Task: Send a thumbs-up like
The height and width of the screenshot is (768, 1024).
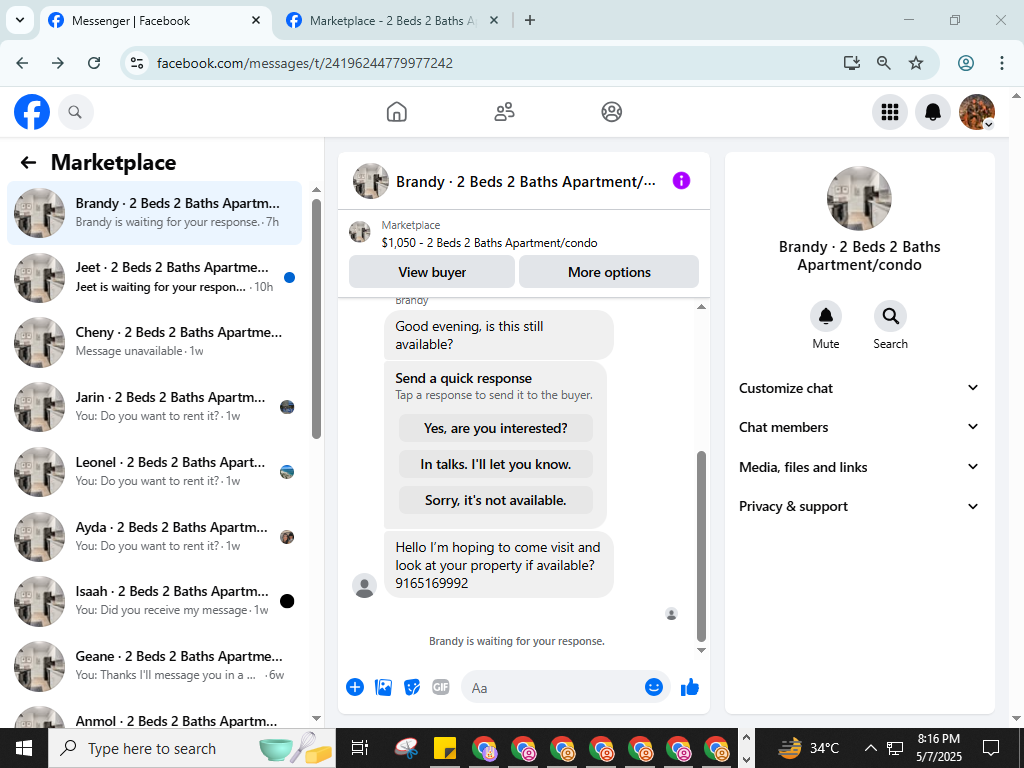Action: coord(690,687)
